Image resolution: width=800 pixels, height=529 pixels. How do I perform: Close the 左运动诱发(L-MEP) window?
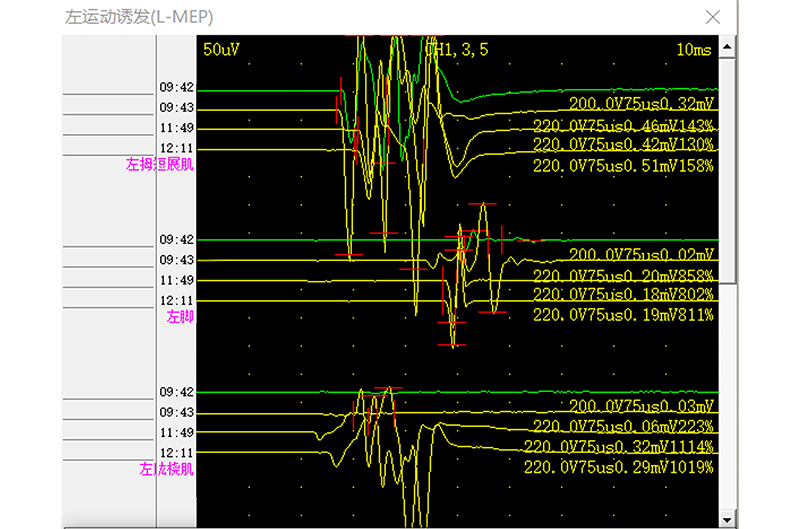(x=713, y=17)
